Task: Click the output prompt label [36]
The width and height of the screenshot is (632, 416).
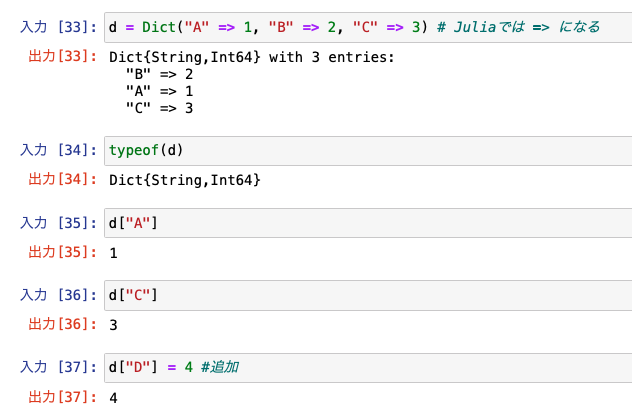Action: click(x=63, y=324)
